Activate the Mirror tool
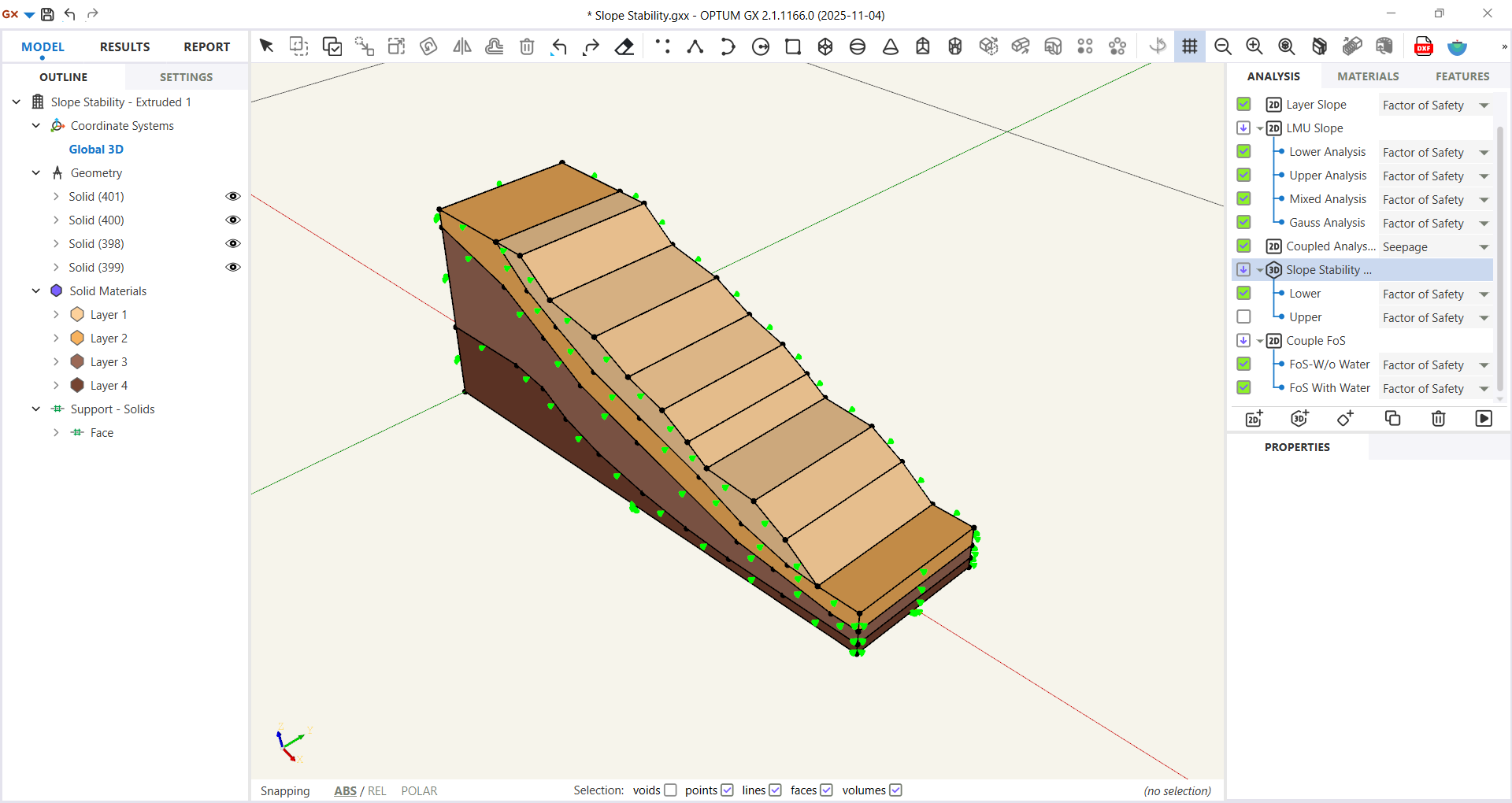This screenshot has width=1512, height=803. pos(461,46)
